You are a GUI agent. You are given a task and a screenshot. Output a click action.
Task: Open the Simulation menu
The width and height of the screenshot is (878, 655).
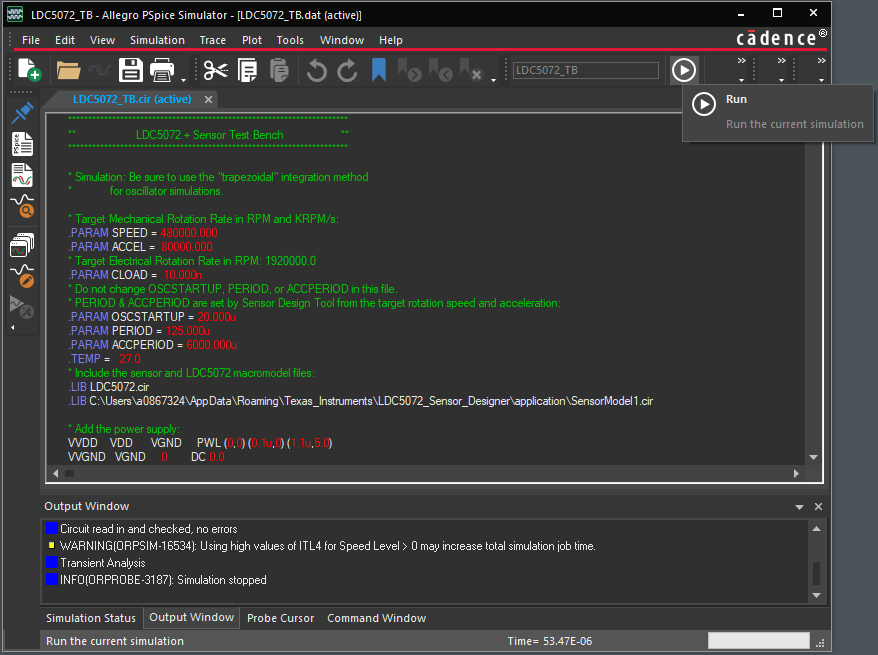[x=157, y=40]
